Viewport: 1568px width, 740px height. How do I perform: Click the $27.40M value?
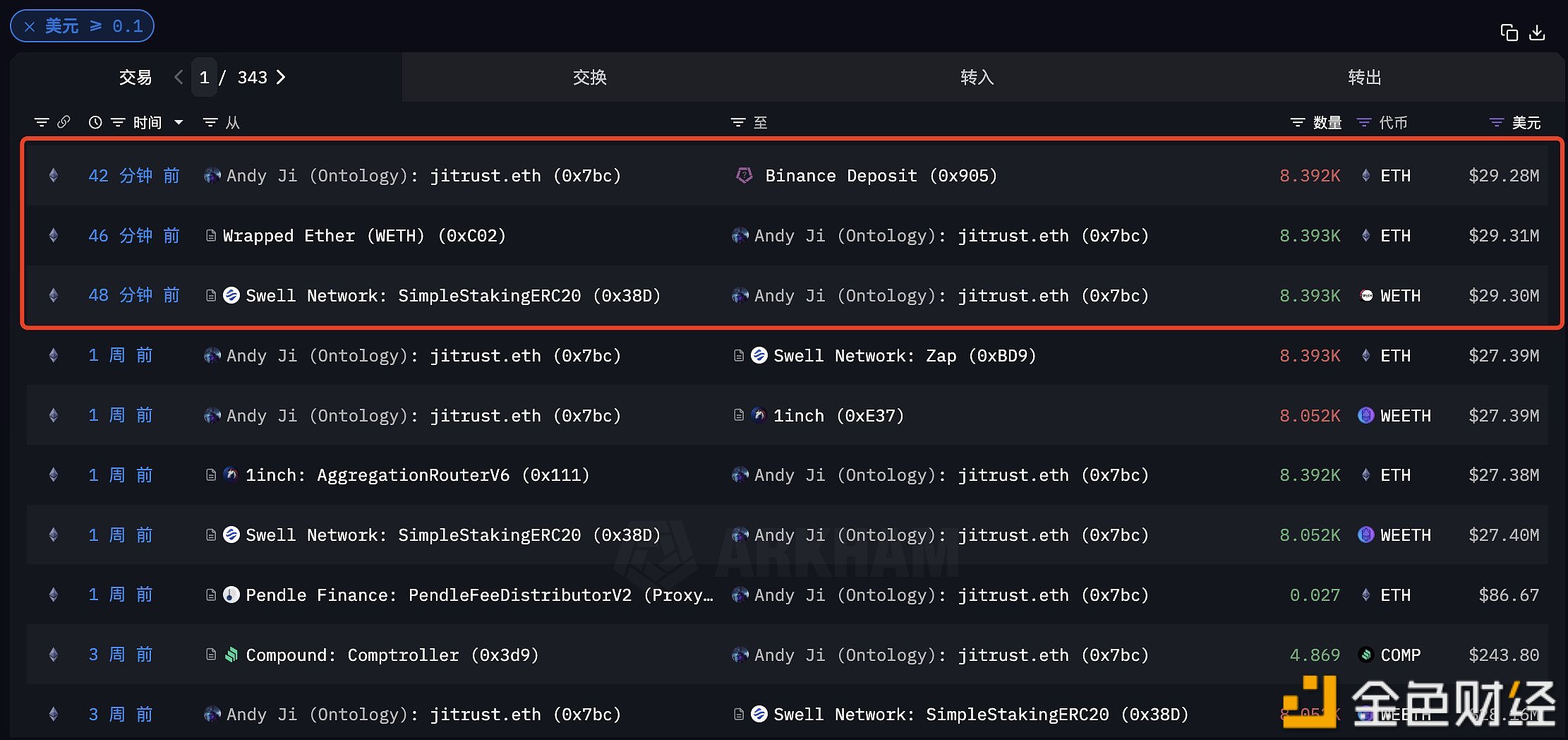pos(1504,535)
